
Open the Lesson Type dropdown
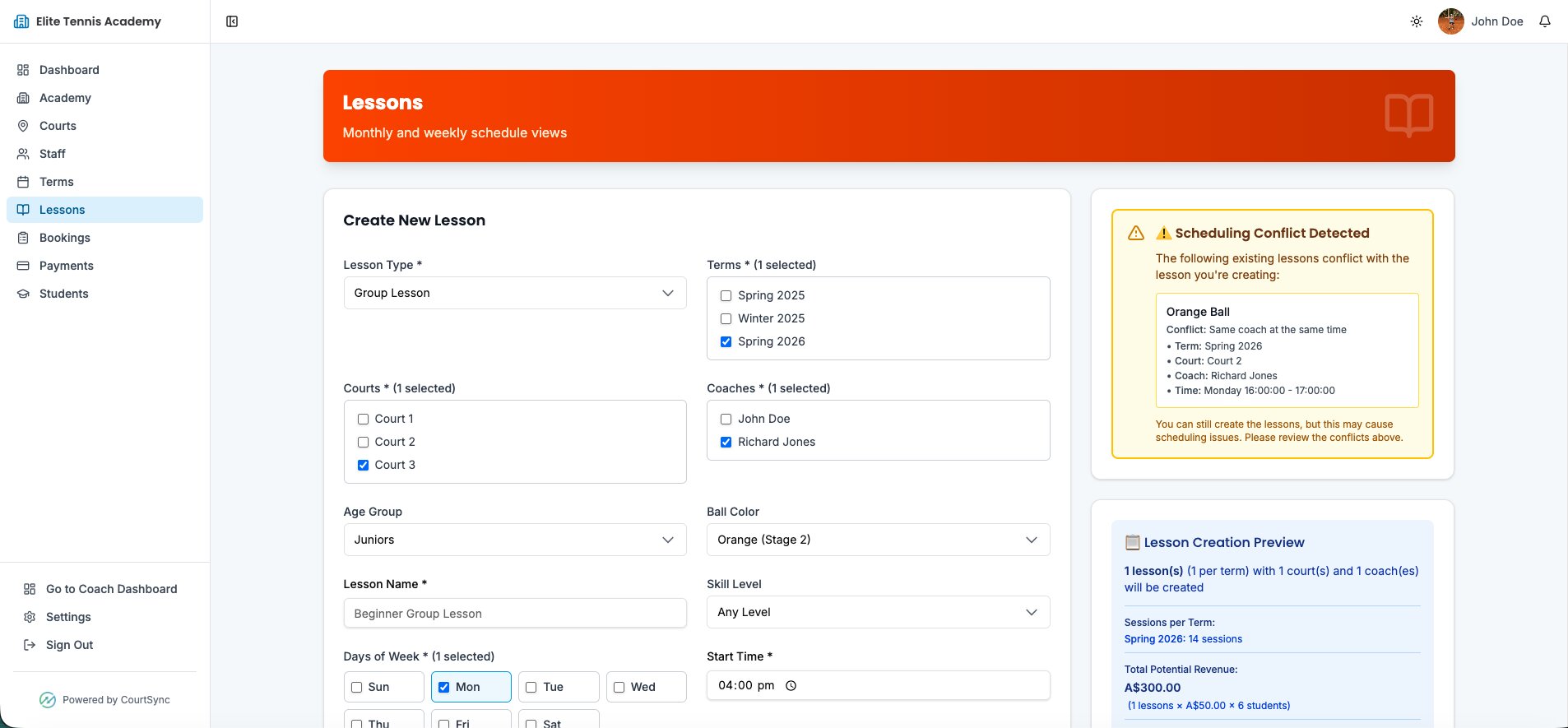point(514,293)
